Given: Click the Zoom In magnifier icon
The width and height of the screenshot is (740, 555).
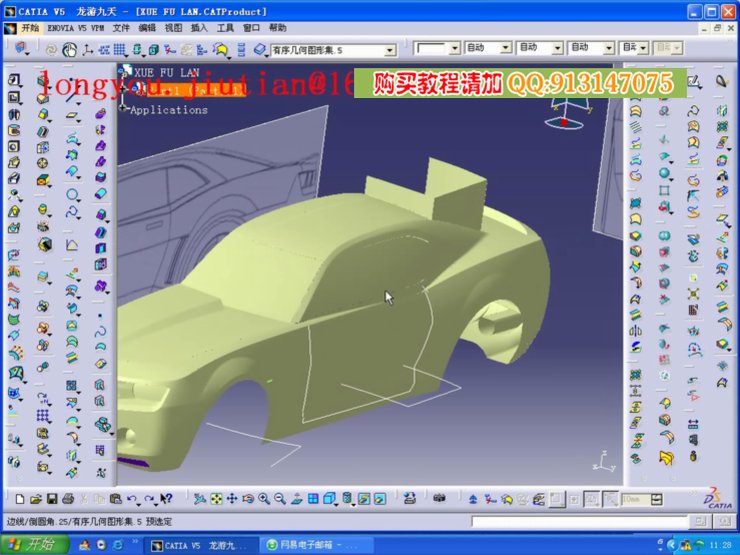Looking at the screenshot, I should [263, 498].
